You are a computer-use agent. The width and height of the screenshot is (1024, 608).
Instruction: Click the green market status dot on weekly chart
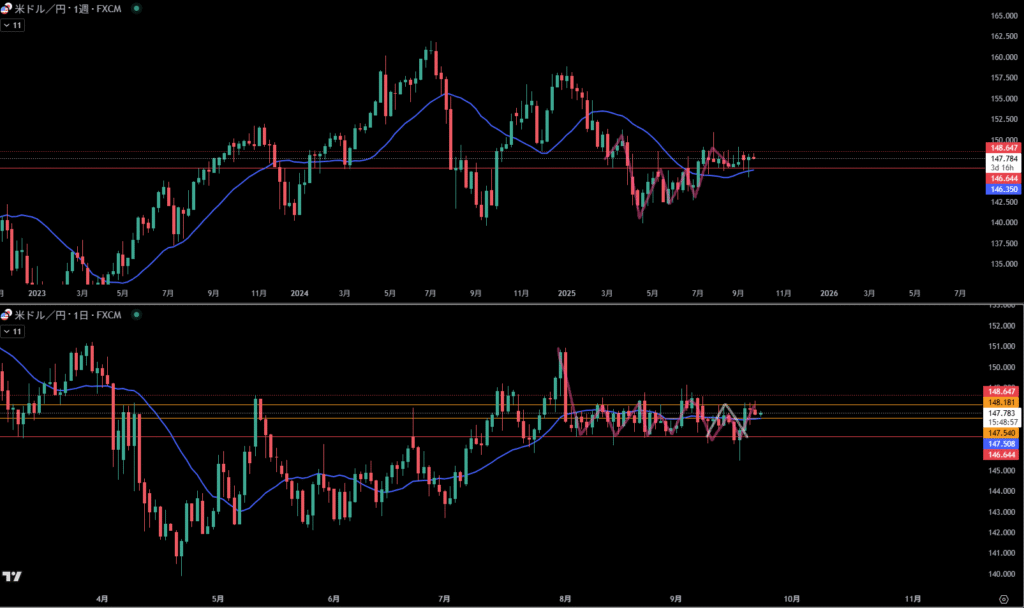[x=136, y=8]
